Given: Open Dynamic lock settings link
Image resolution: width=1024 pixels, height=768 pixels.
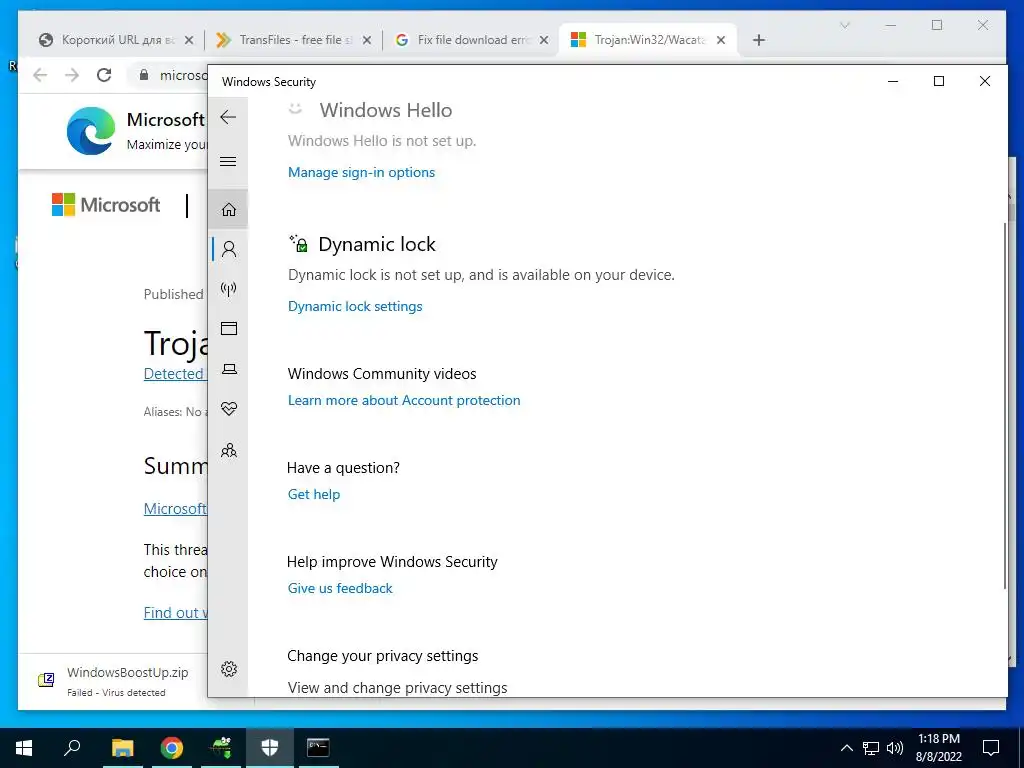Looking at the screenshot, I should 355,306.
